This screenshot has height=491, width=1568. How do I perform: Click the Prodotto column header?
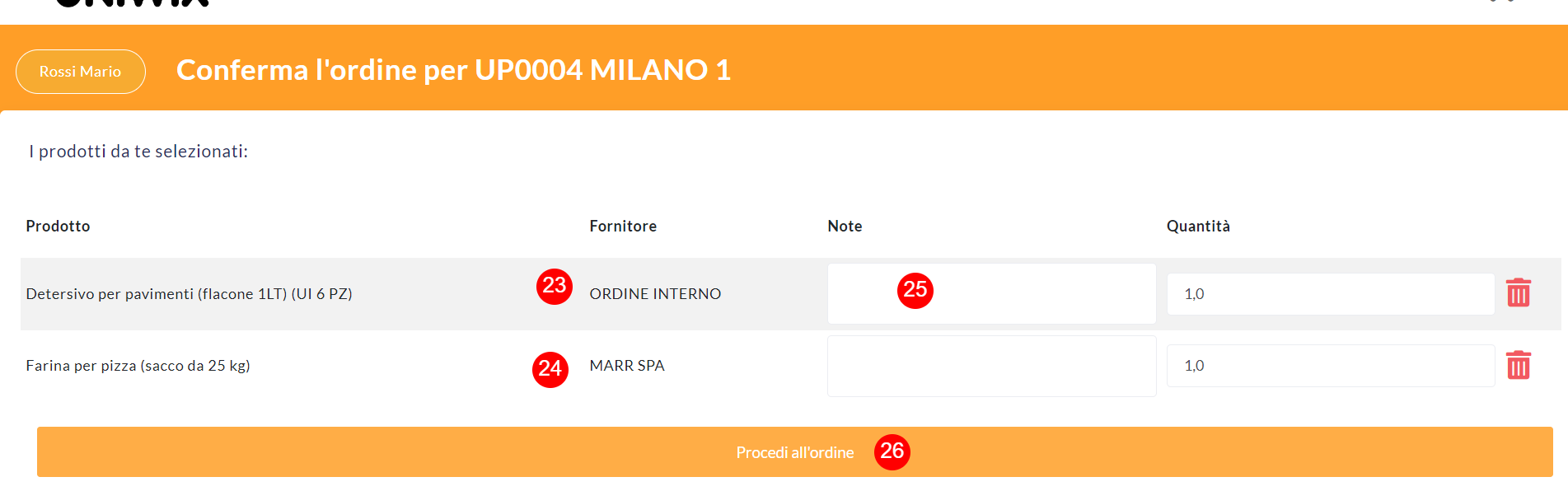(x=58, y=226)
